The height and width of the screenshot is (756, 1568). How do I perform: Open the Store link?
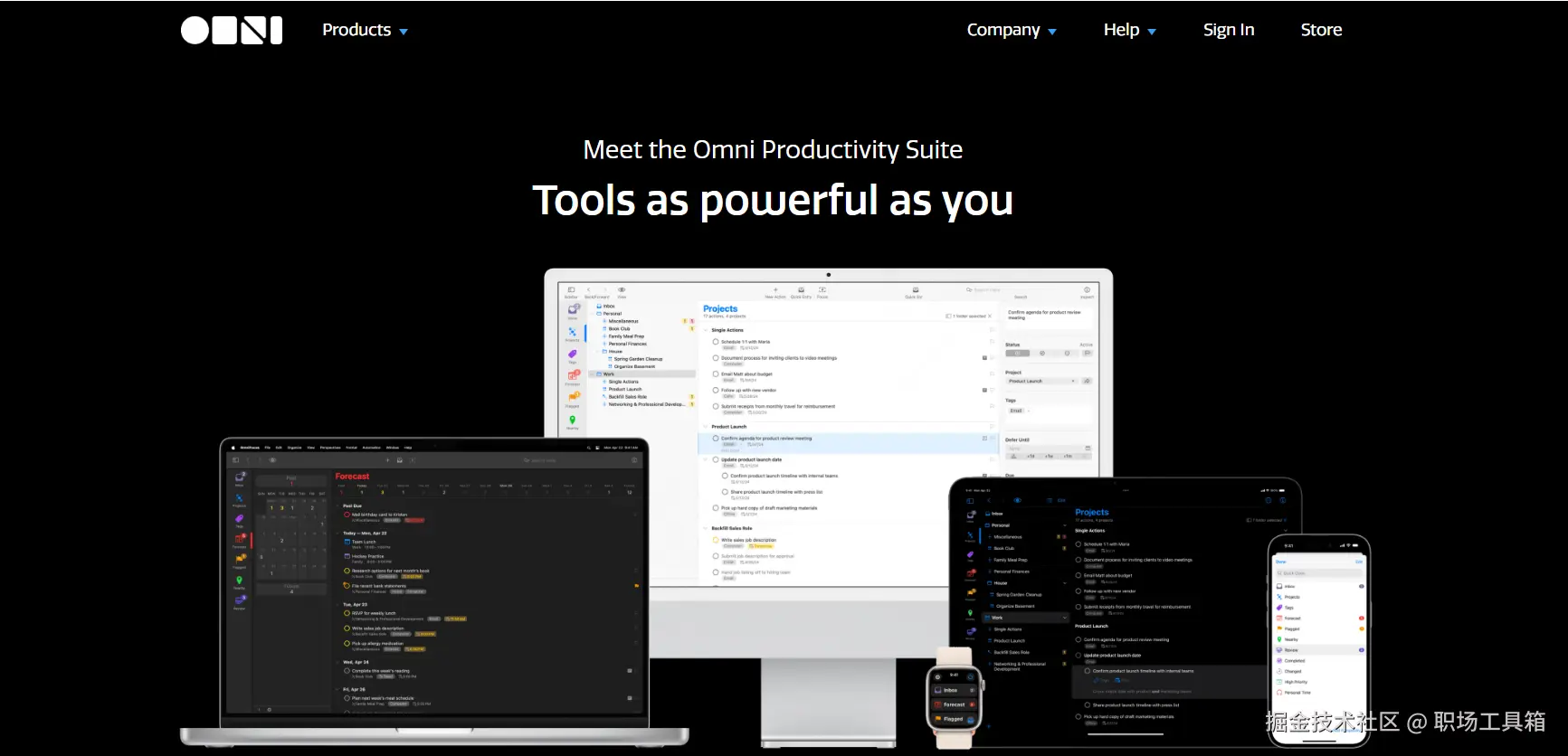pyautogui.click(x=1321, y=30)
